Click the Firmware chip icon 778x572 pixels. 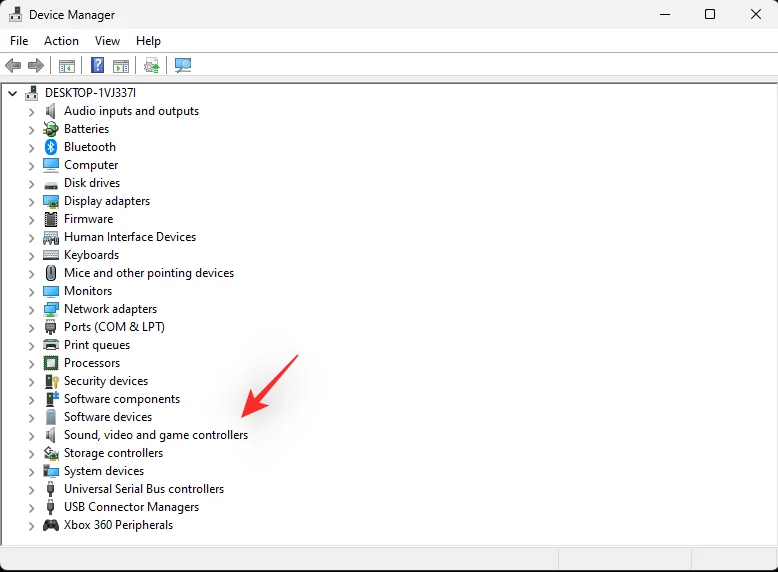[x=51, y=219]
